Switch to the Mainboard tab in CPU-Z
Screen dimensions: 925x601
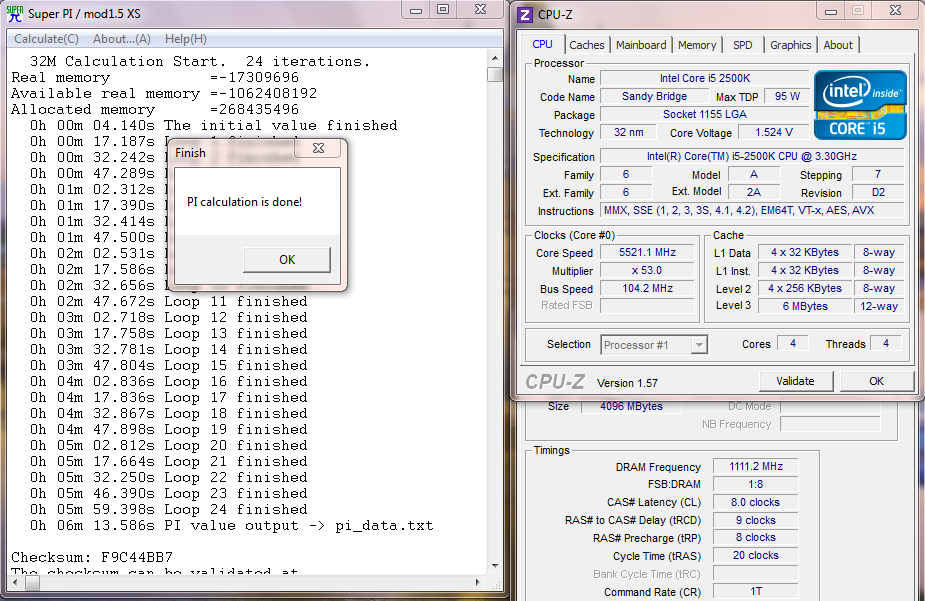pyautogui.click(x=641, y=45)
